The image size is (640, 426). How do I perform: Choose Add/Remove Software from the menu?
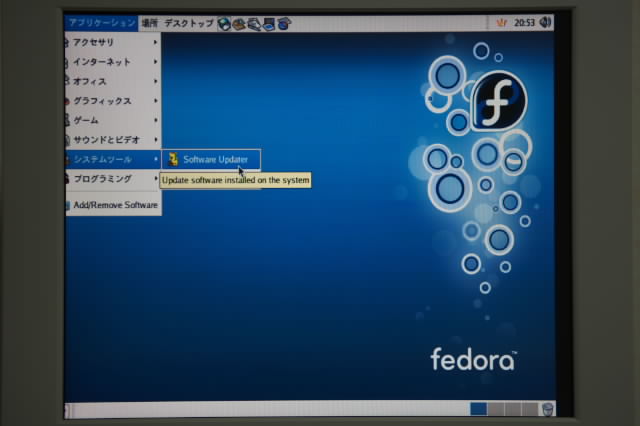[x=112, y=205]
